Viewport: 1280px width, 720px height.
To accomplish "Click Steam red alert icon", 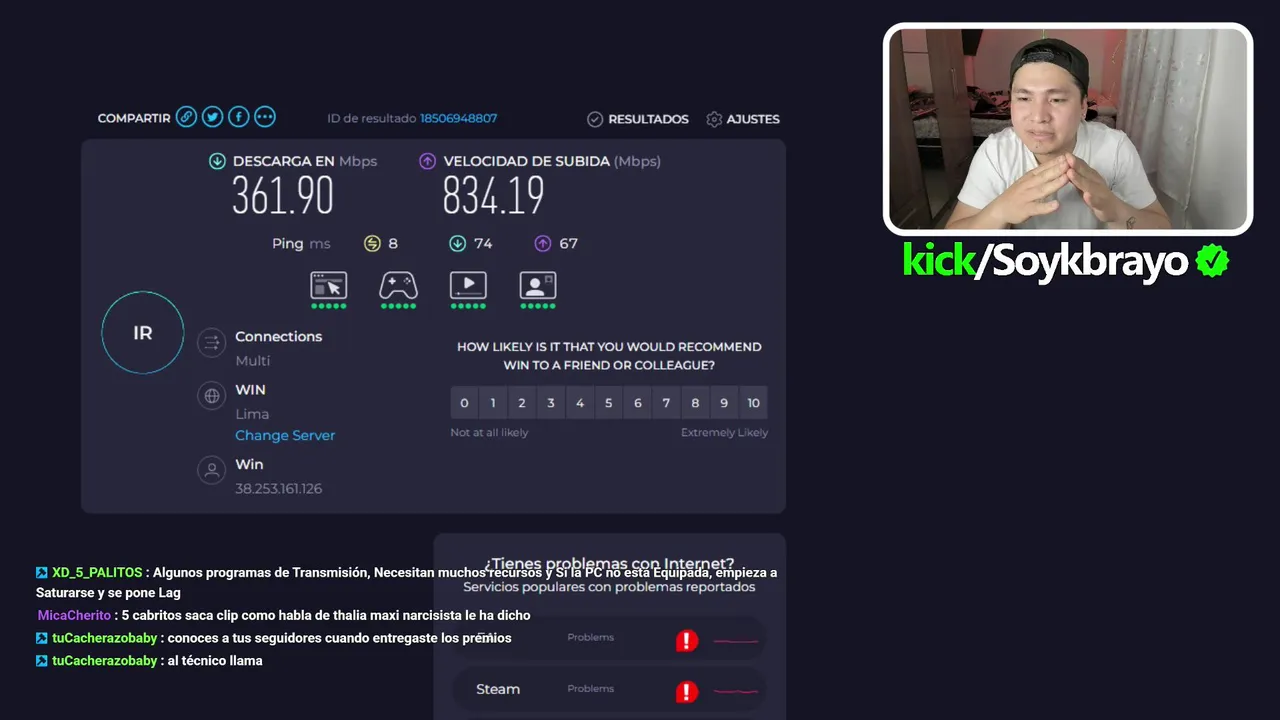I will 687,691.
